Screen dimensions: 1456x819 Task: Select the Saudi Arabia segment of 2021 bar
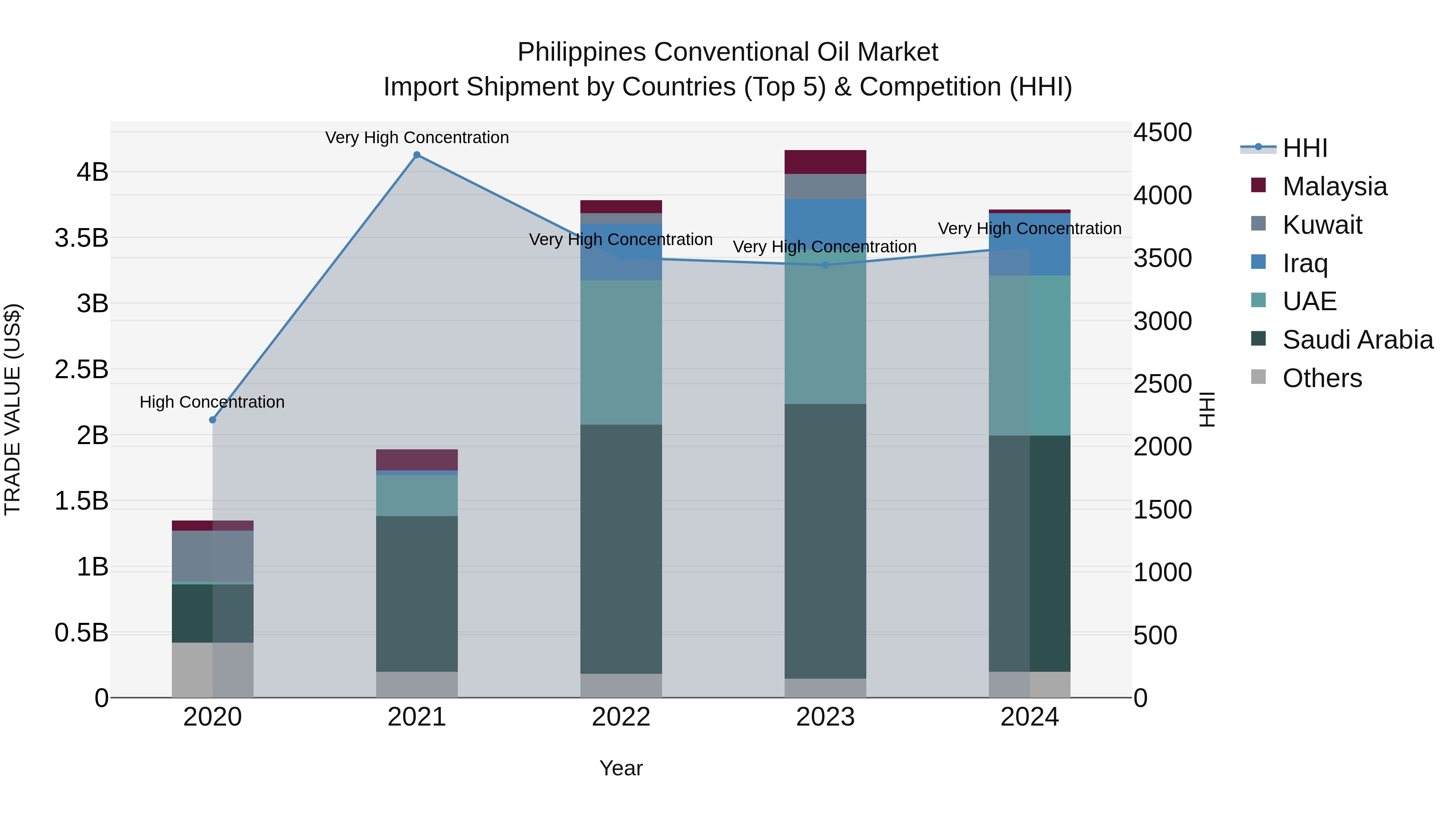[417, 594]
